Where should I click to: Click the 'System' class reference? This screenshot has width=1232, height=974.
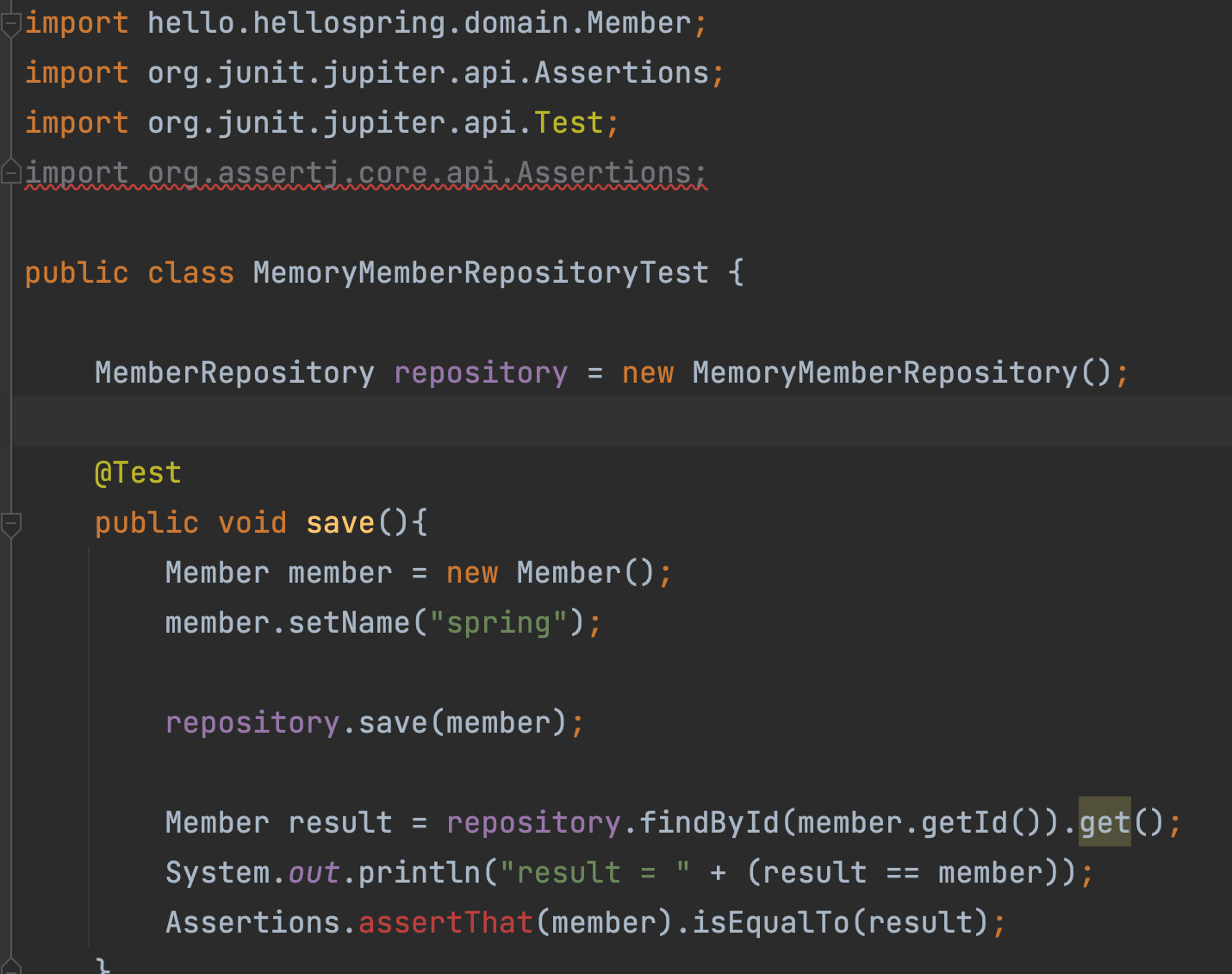(x=217, y=873)
